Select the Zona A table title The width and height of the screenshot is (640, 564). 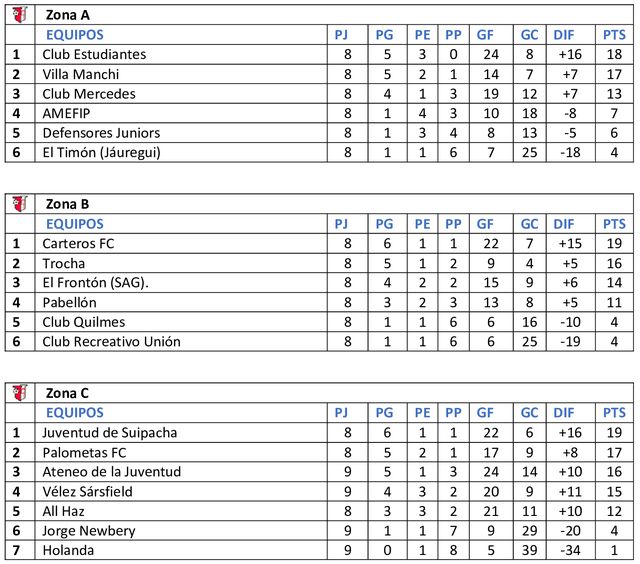[x=68, y=15]
